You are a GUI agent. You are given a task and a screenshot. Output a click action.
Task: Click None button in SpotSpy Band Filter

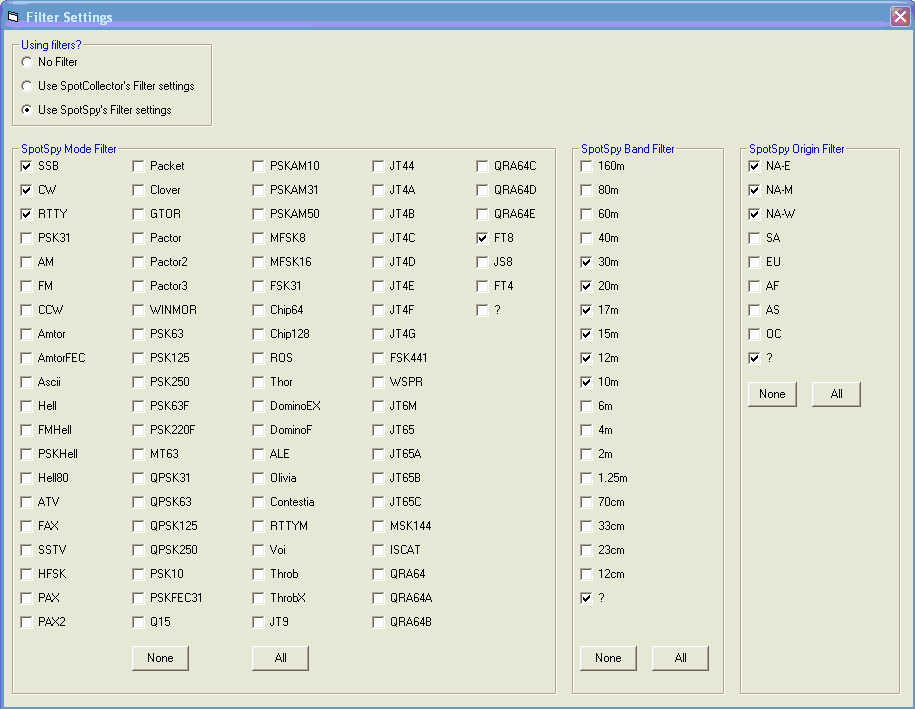pyautogui.click(x=608, y=658)
